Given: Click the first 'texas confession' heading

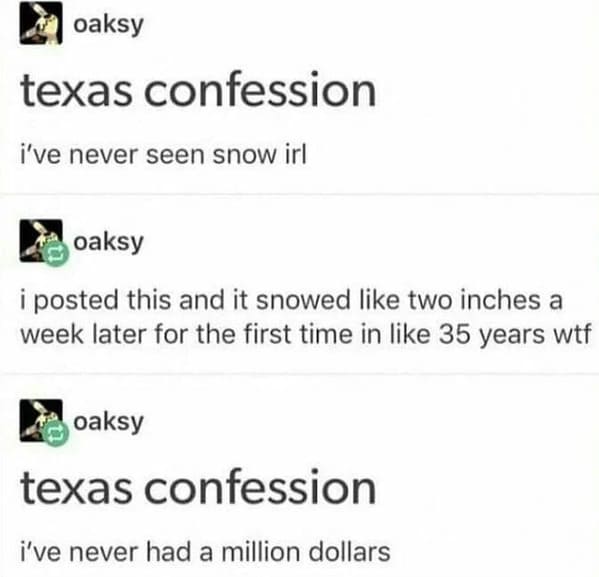Looking at the screenshot, I should (199, 90).
